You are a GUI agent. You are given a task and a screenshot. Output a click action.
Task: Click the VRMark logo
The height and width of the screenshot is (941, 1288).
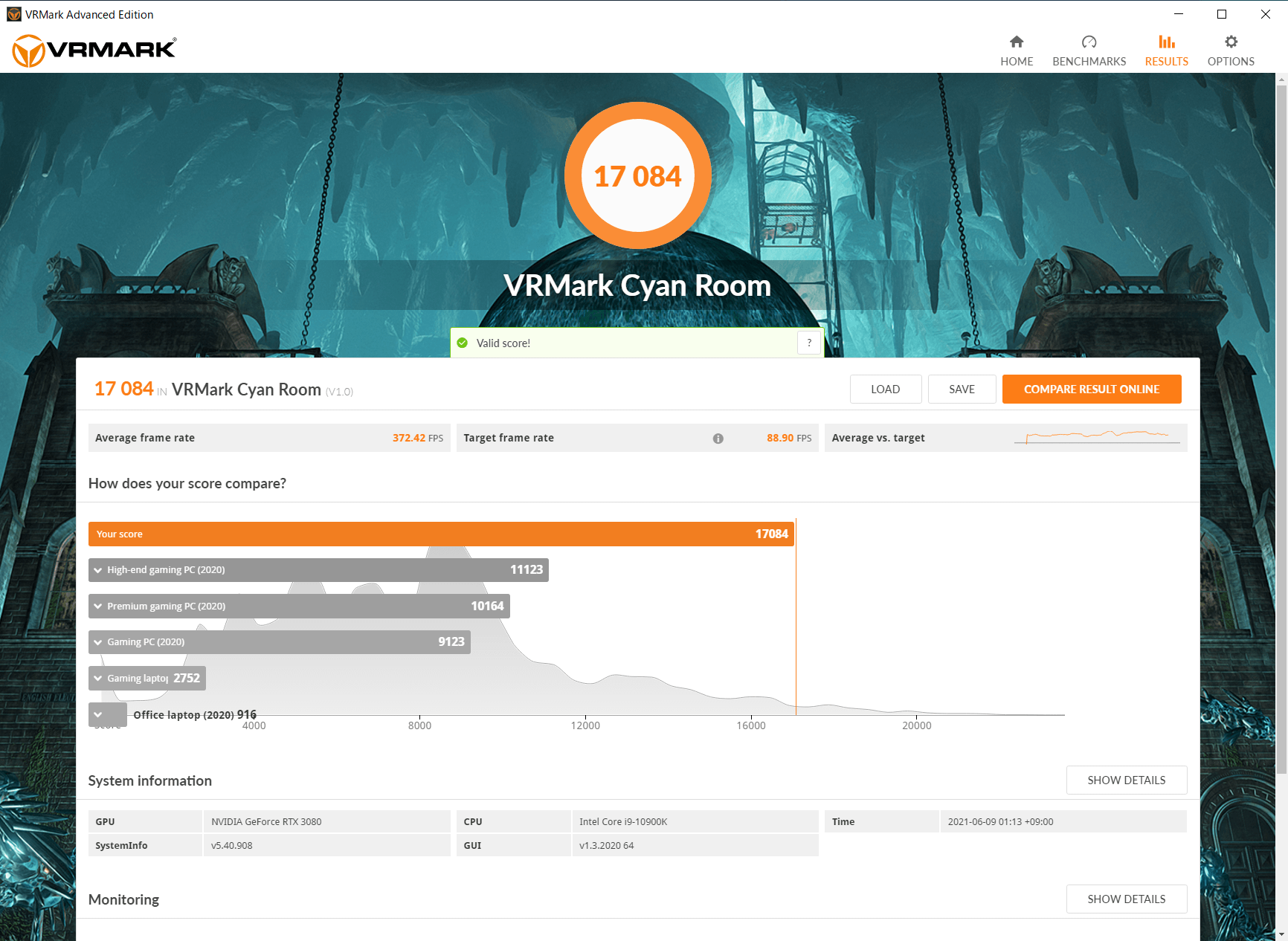[94, 51]
